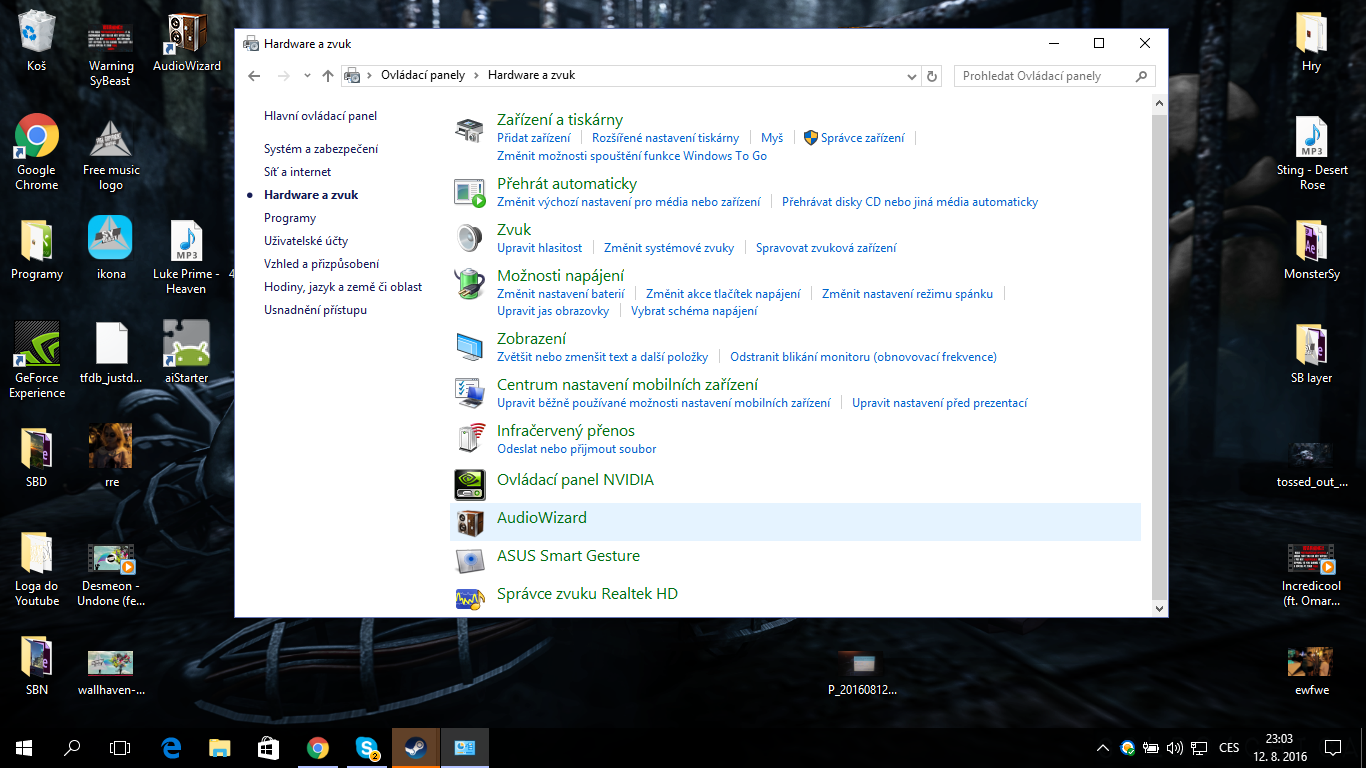1366x768 pixels.
Task: Go to Systém a zabezpečení category
Action: [x=321, y=149]
